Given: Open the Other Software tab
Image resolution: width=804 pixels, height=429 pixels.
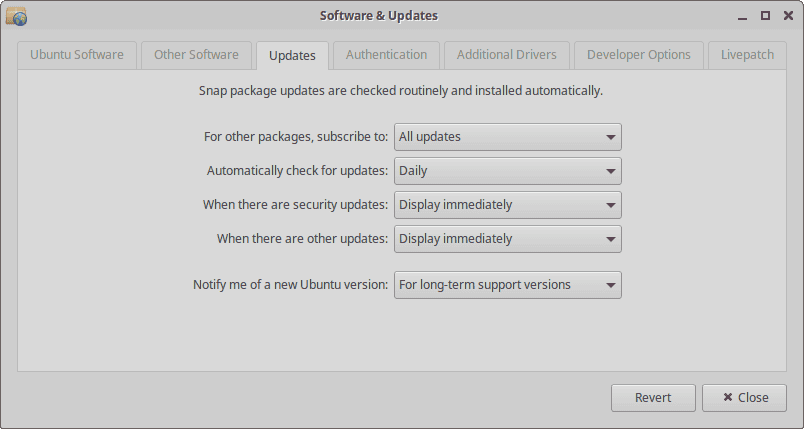Looking at the screenshot, I should pyautogui.click(x=196, y=55).
